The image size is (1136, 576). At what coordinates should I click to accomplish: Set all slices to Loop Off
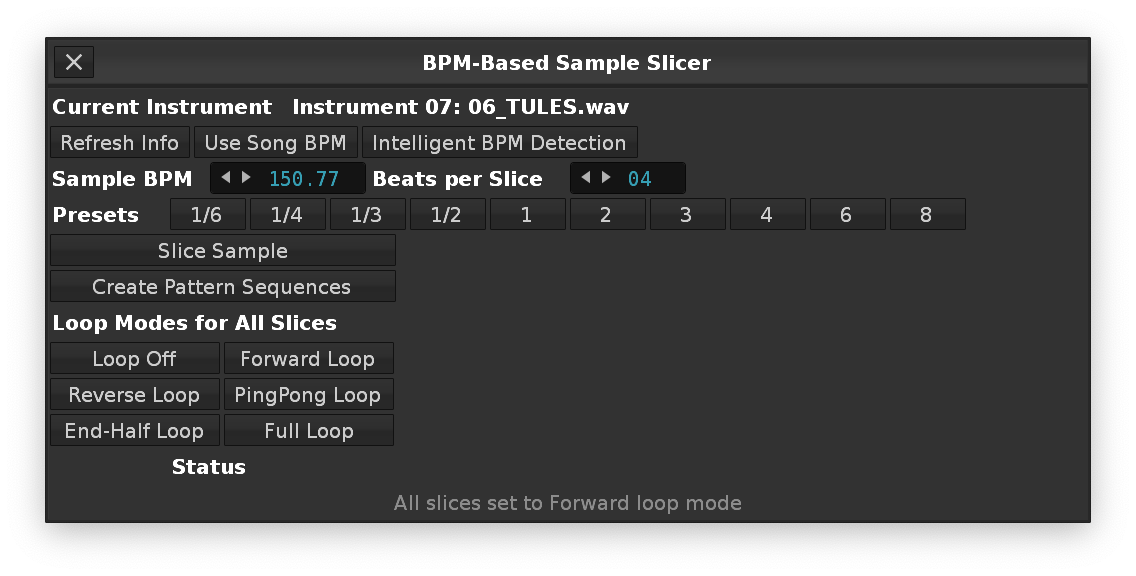coord(134,359)
